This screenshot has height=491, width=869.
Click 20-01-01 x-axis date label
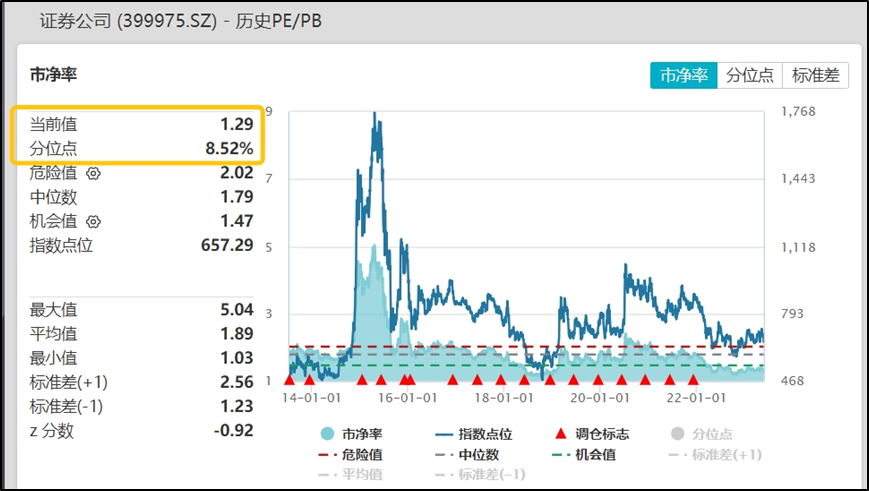pos(600,398)
